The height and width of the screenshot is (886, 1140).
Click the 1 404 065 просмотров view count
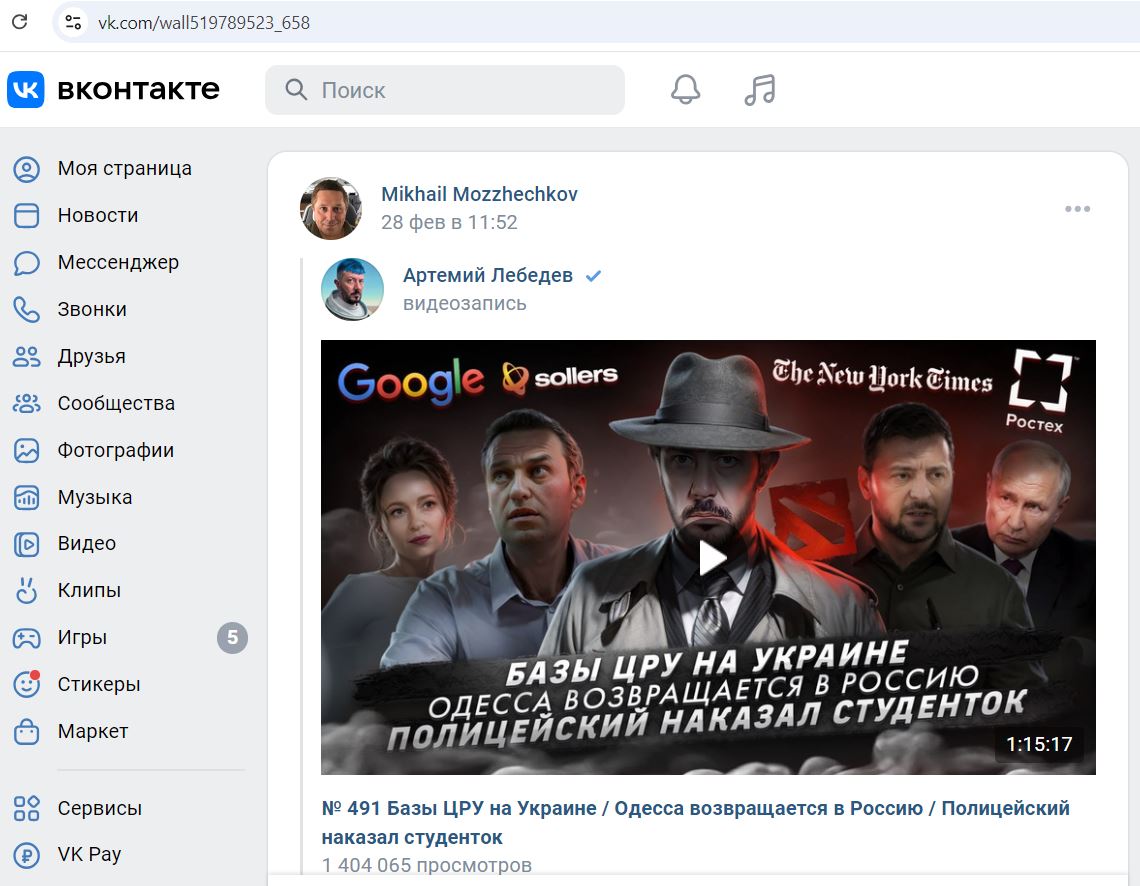pos(427,866)
